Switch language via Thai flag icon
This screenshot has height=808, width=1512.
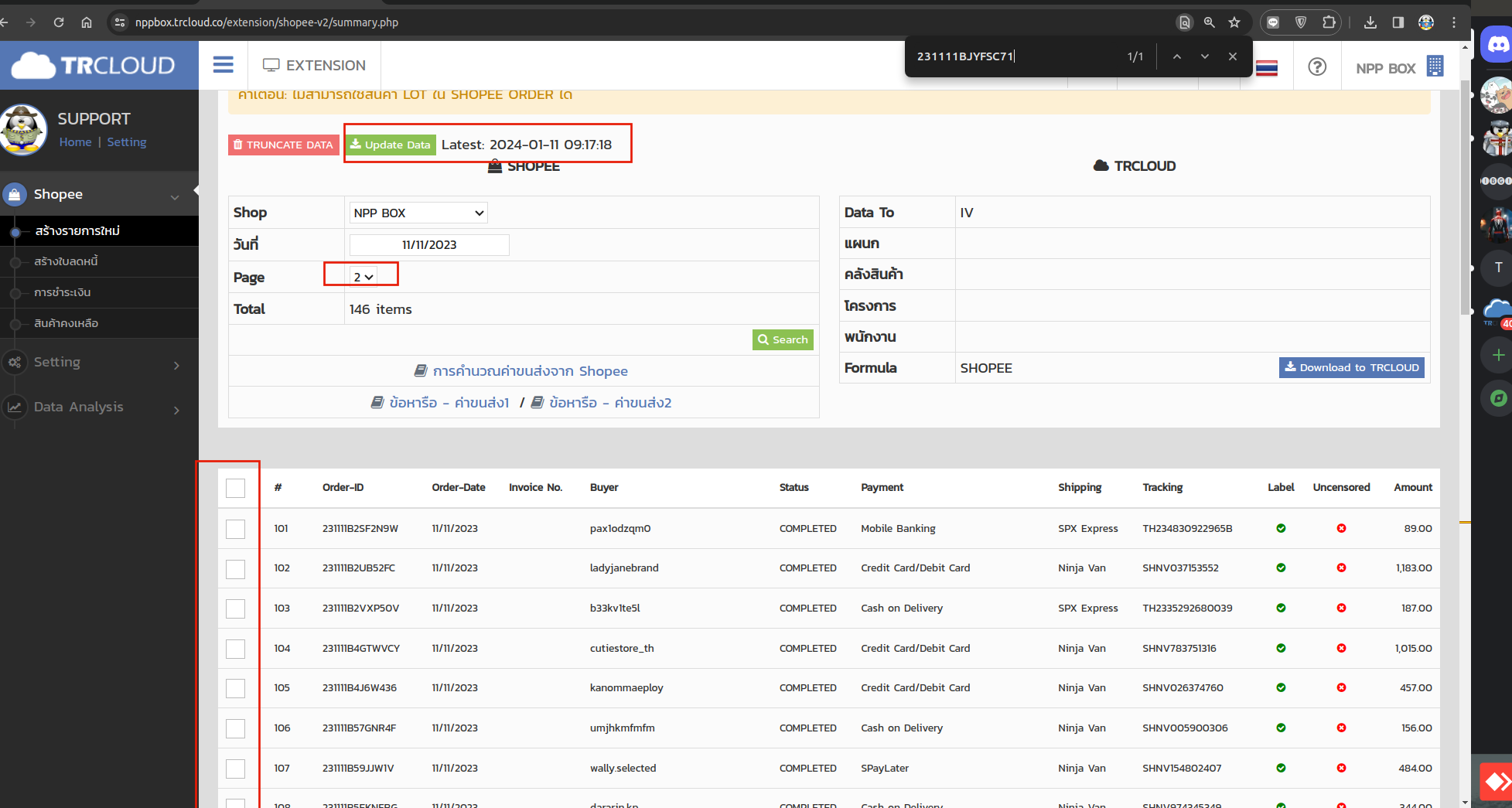click(x=1267, y=68)
